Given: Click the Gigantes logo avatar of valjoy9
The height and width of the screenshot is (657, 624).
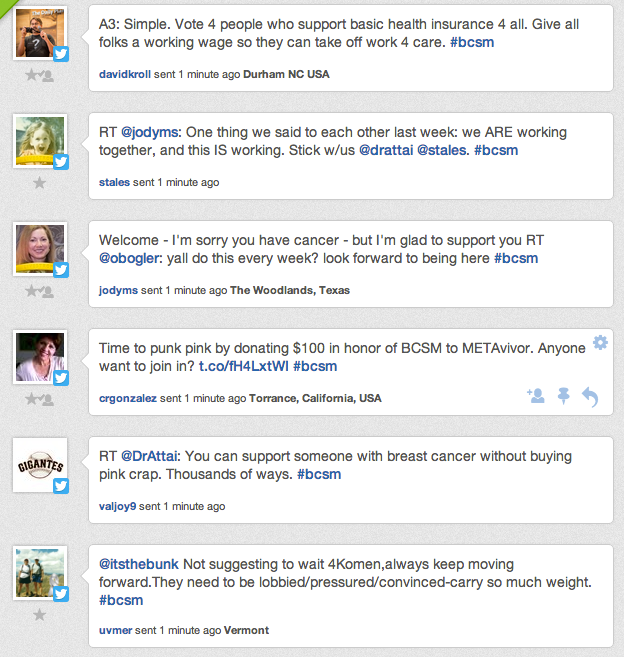Looking at the screenshot, I should (41, 465).
